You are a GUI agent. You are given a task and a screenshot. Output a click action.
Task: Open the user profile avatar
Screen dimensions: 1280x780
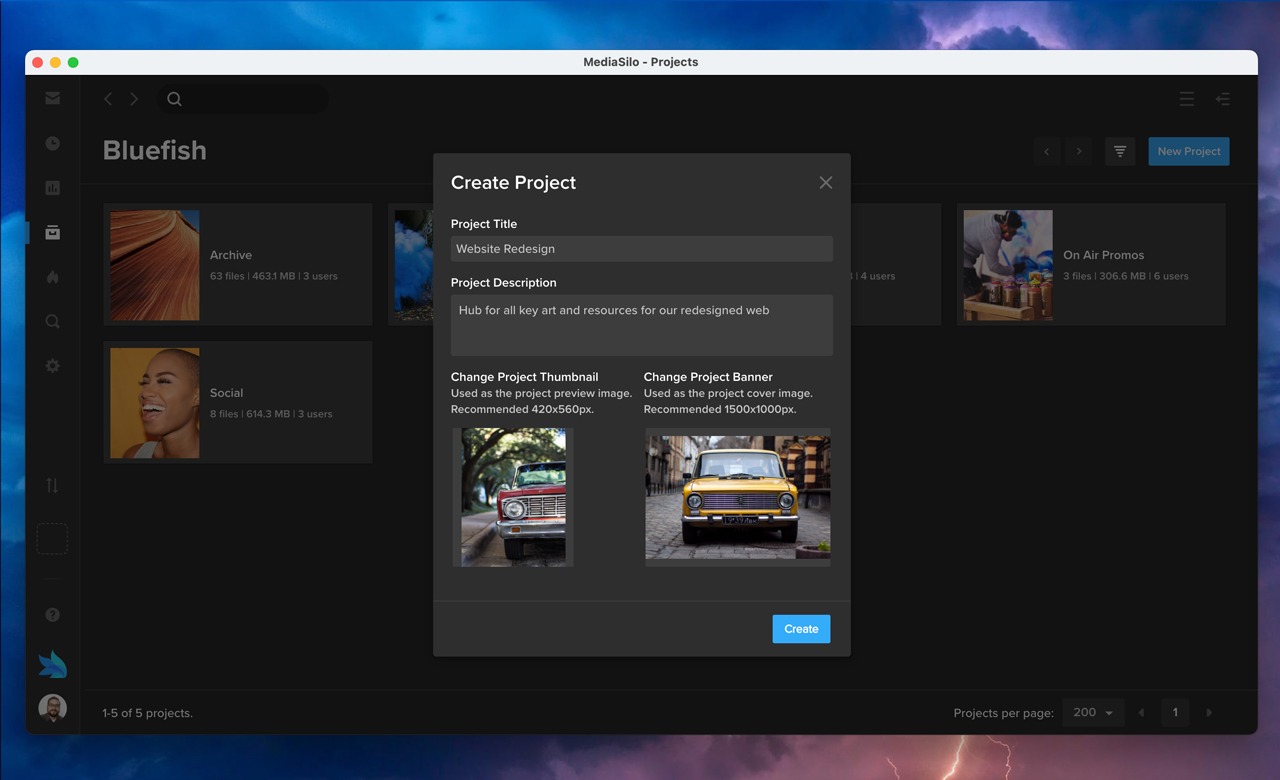(x=52, y=709)
